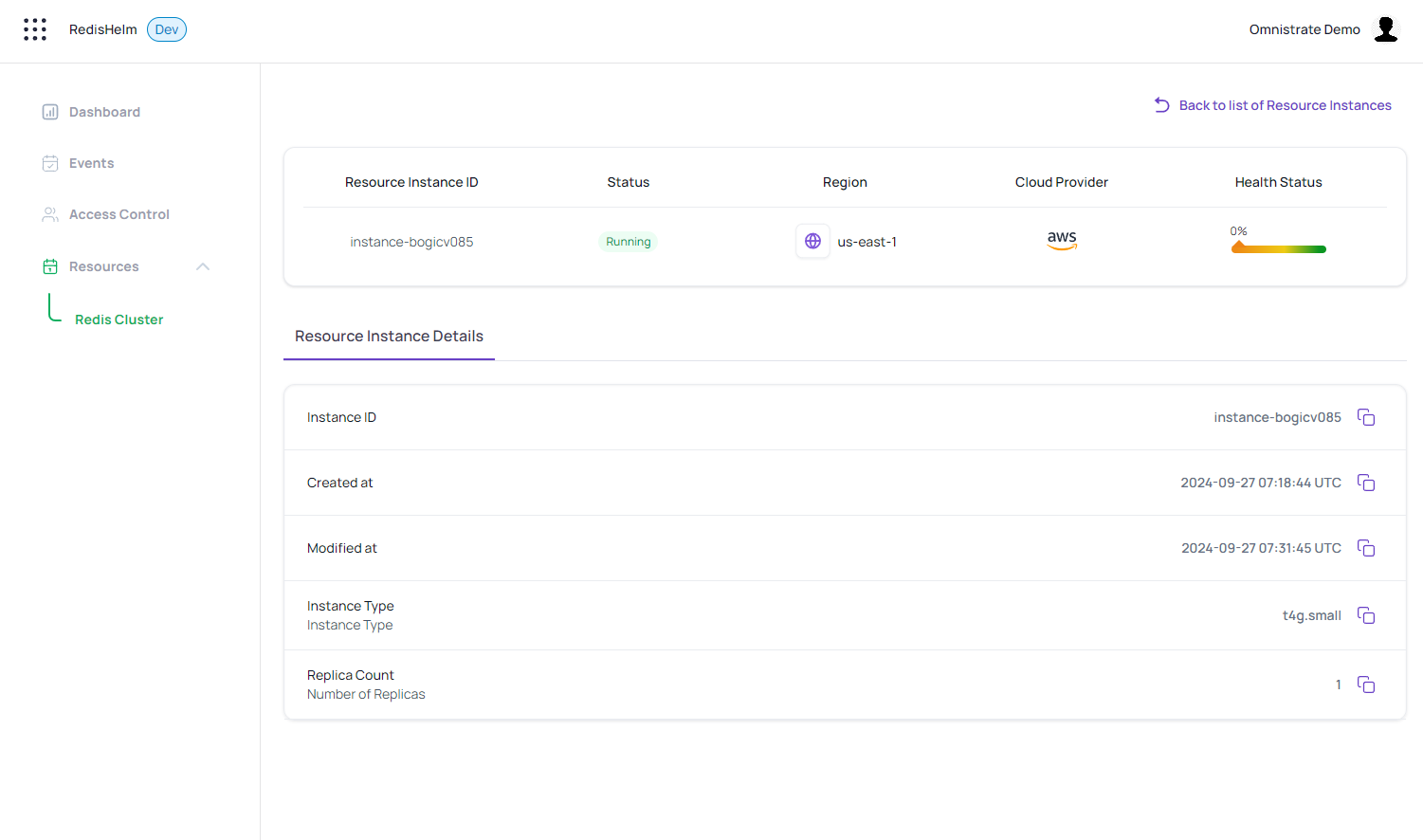This screenshot has height=840, width=1423.
Task: Copy the Created at timestamp
Action: coord(1365,483)
